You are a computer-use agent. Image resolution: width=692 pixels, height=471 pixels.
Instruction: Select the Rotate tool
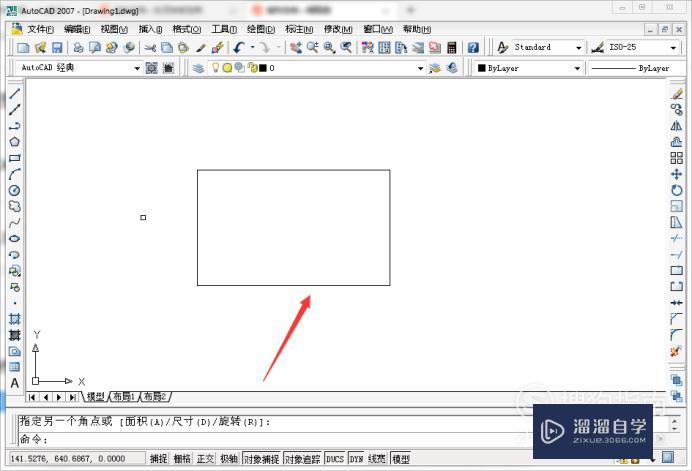[677, 190]
